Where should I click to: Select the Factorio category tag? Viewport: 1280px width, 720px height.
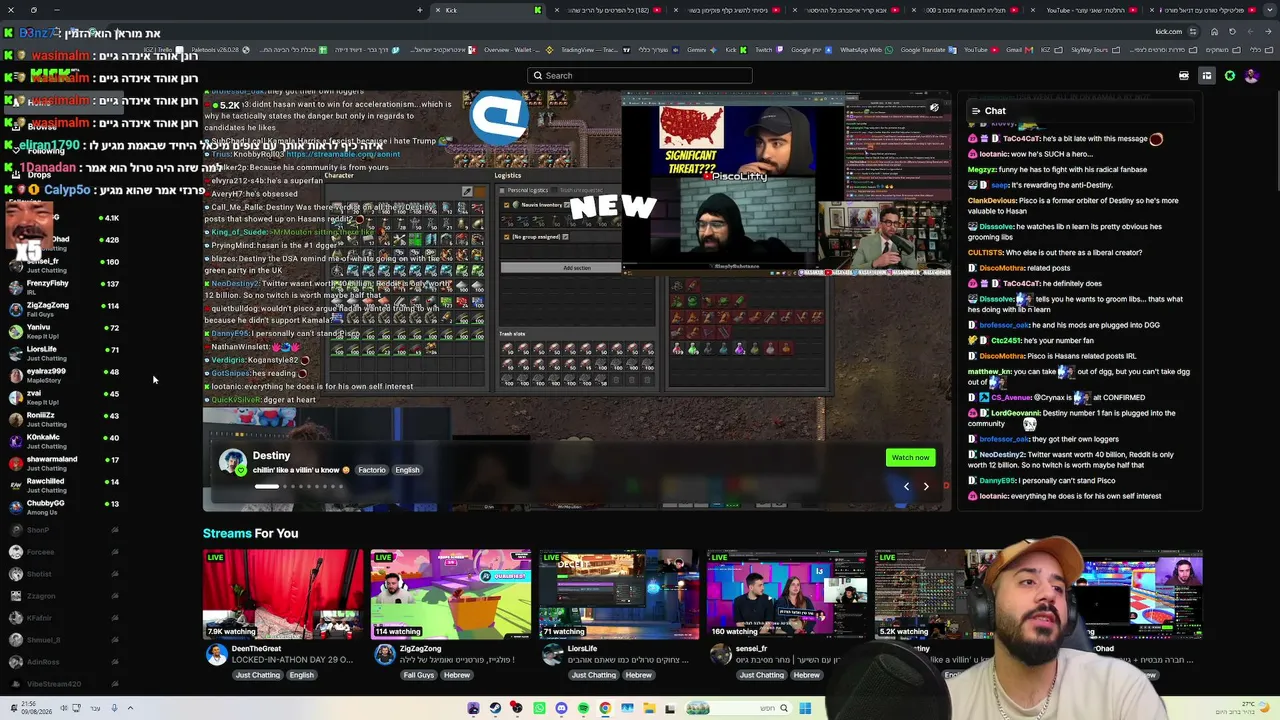click(372, 470)
